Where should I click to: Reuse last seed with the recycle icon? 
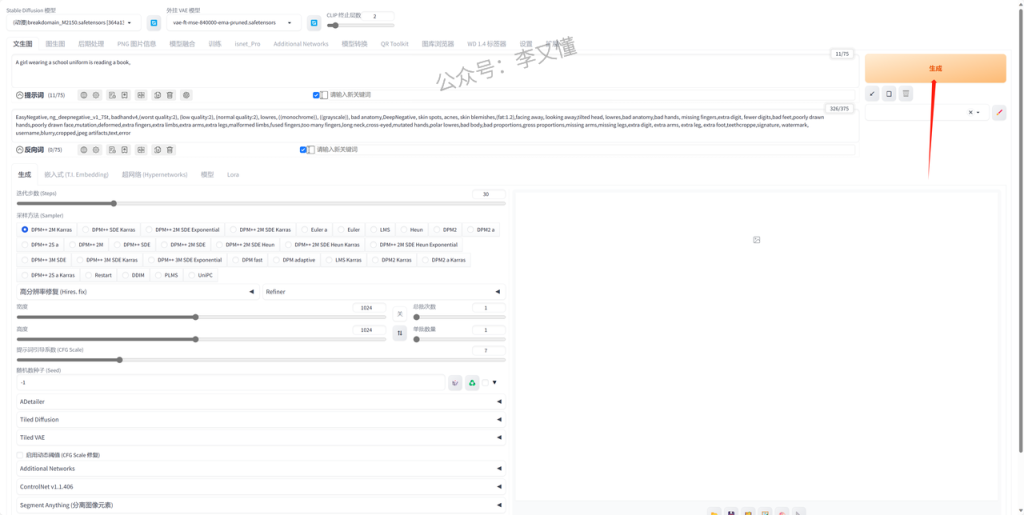click(472, 382)
